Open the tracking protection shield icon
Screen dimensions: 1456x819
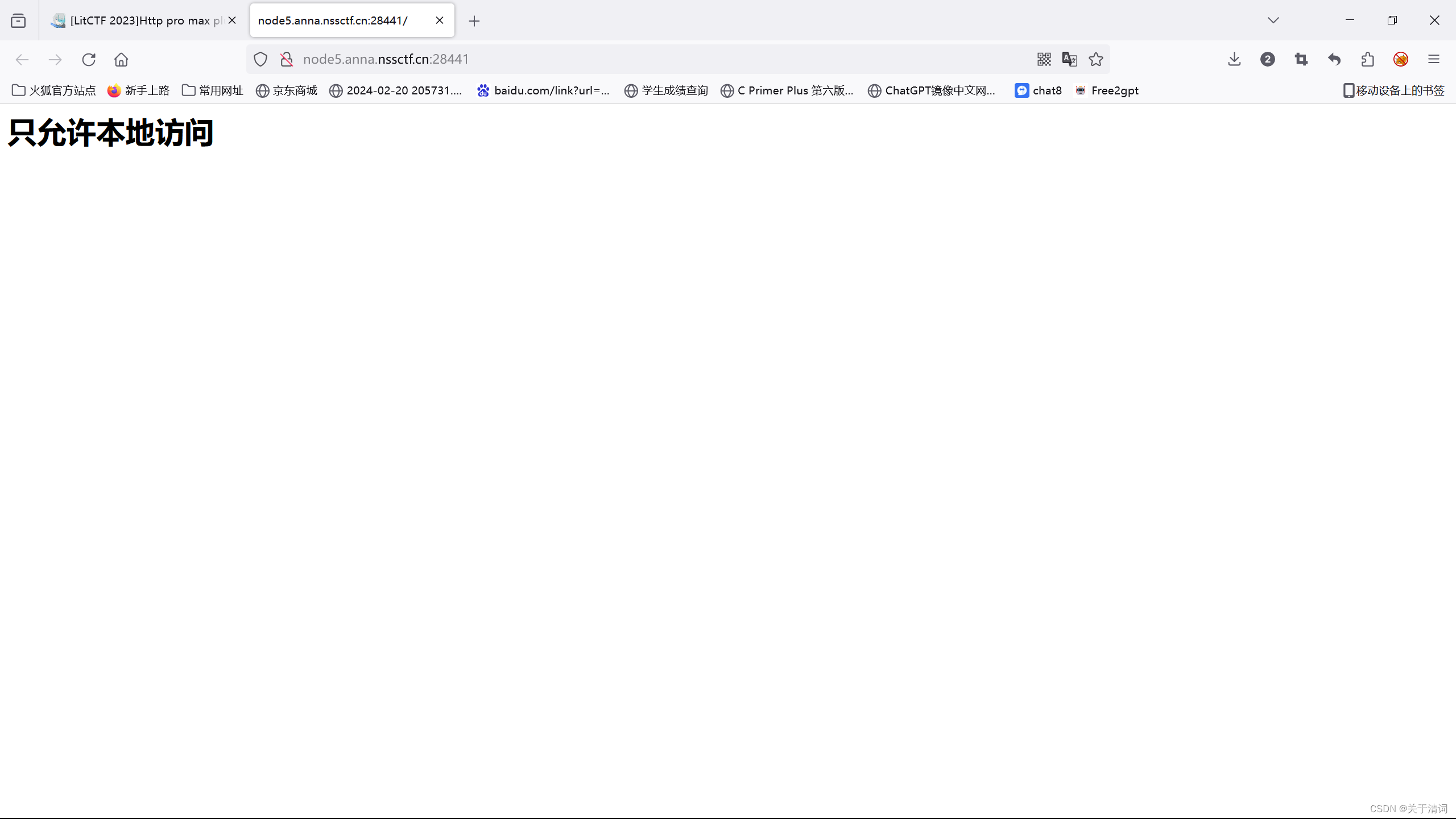pyautogui.click(x=260, y=59)
